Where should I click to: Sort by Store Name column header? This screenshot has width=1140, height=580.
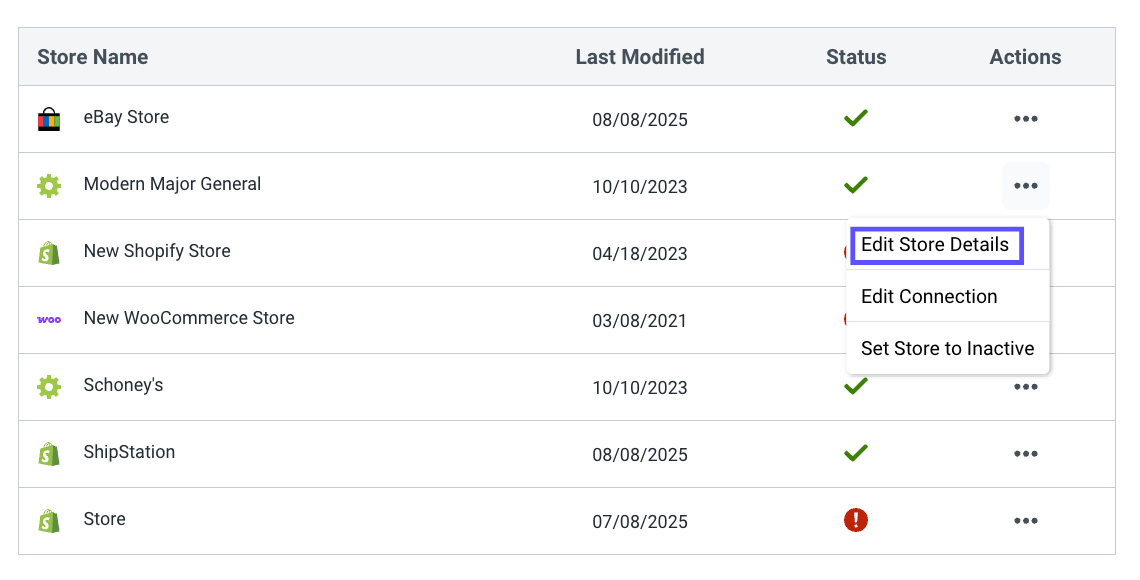93,57
